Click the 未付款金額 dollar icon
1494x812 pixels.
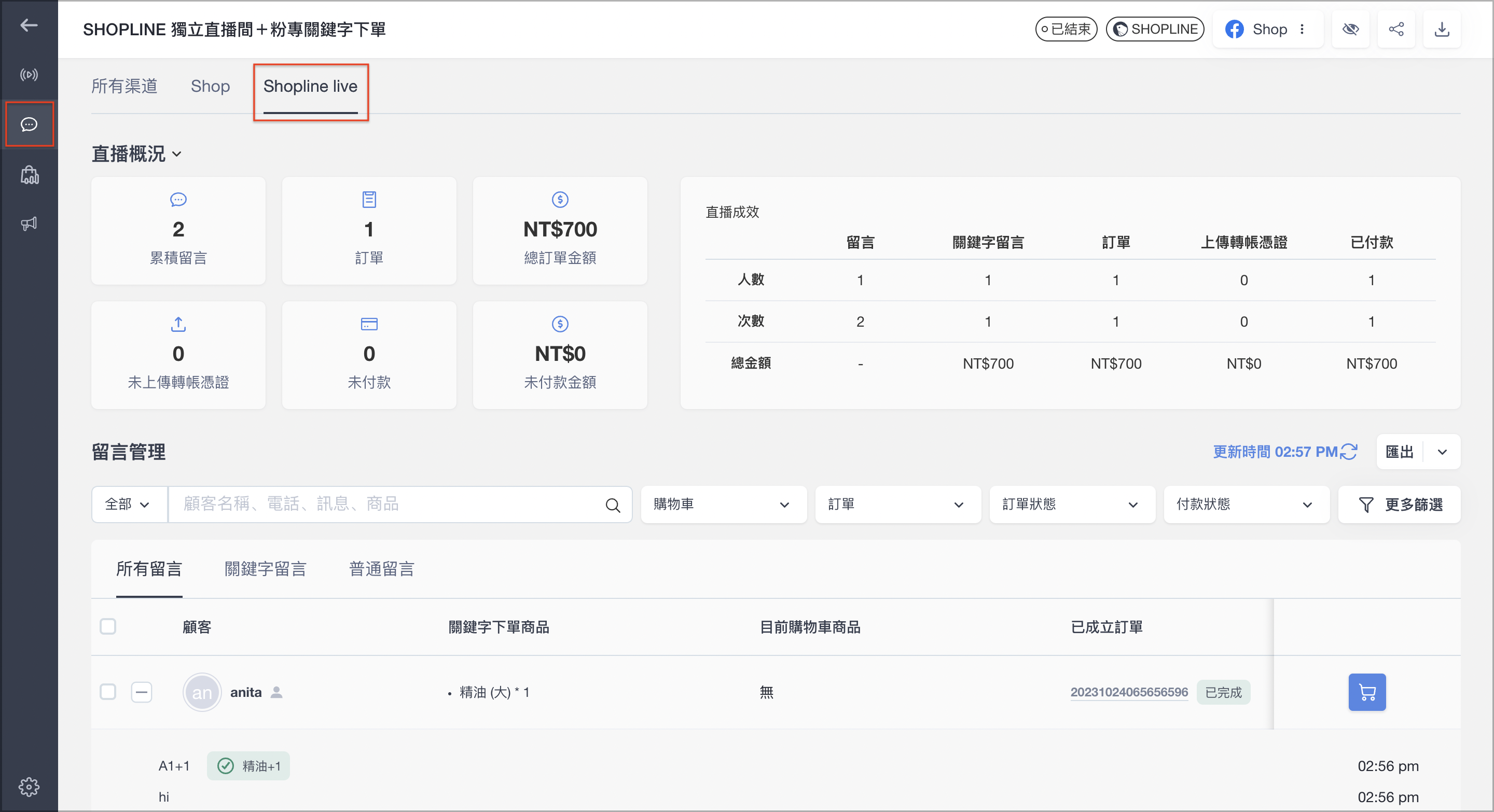point(560,324)
